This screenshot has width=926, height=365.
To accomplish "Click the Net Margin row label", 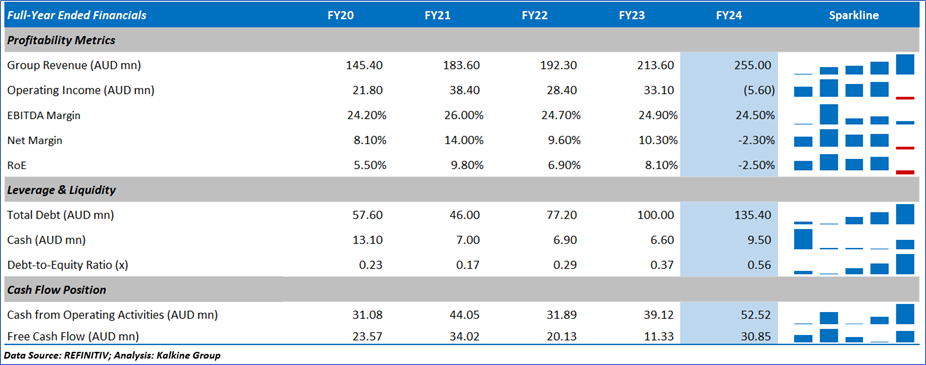I will [x=34, y=141].
